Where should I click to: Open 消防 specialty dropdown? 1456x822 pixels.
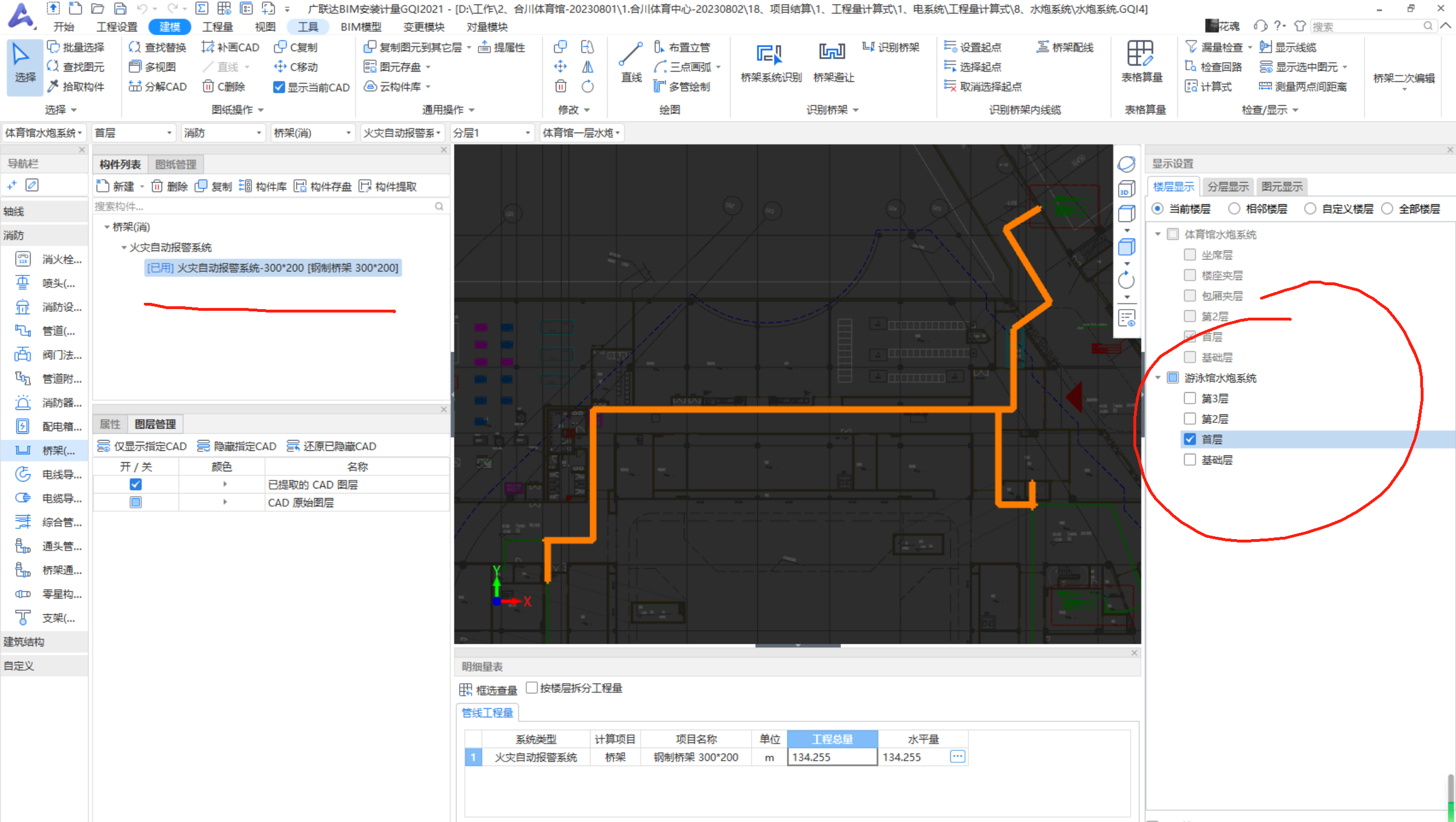pyautogui.click(x=222, y=133)
